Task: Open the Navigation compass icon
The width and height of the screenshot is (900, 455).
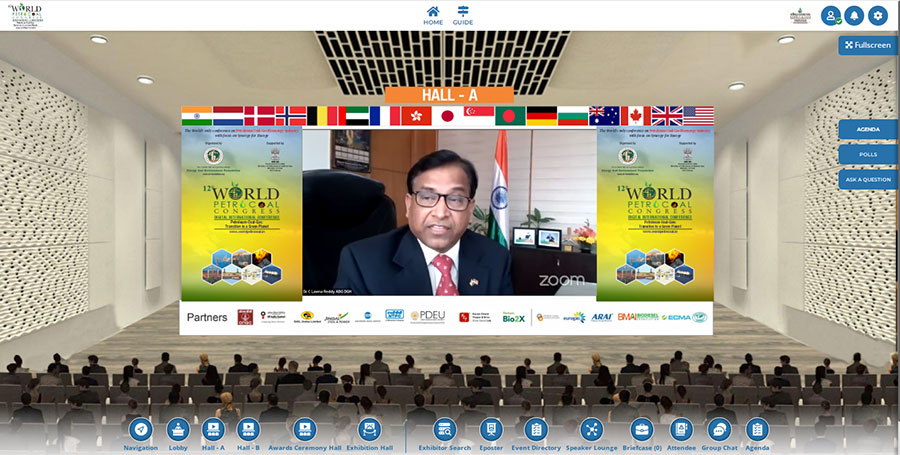Action: click(141, 429)
